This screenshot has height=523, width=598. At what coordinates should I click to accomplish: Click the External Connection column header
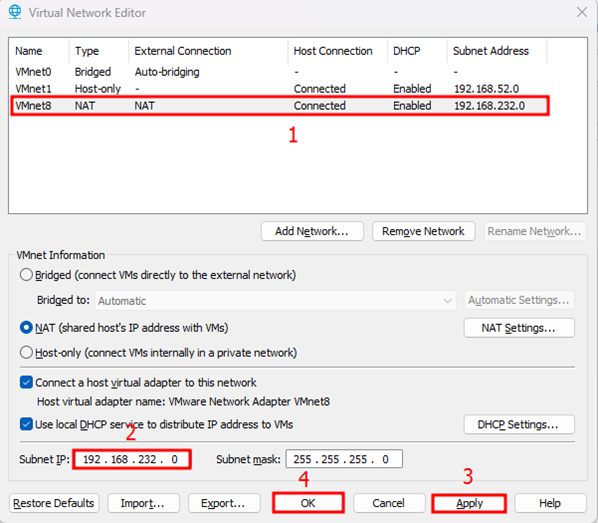click(208, 51)
